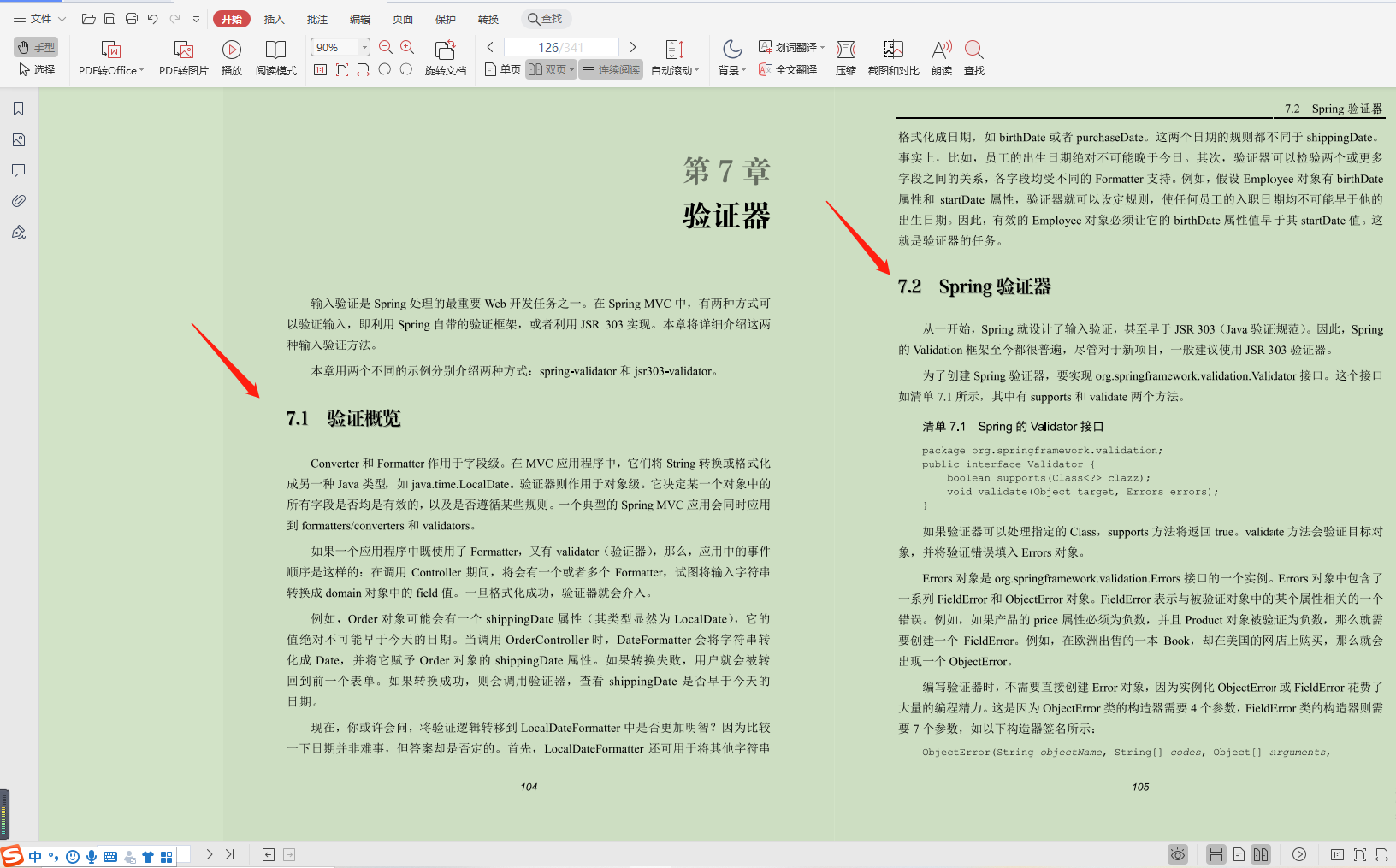Rotate the page clockwise
This screenshot has width=1396, height=868.
coord(385,69)
